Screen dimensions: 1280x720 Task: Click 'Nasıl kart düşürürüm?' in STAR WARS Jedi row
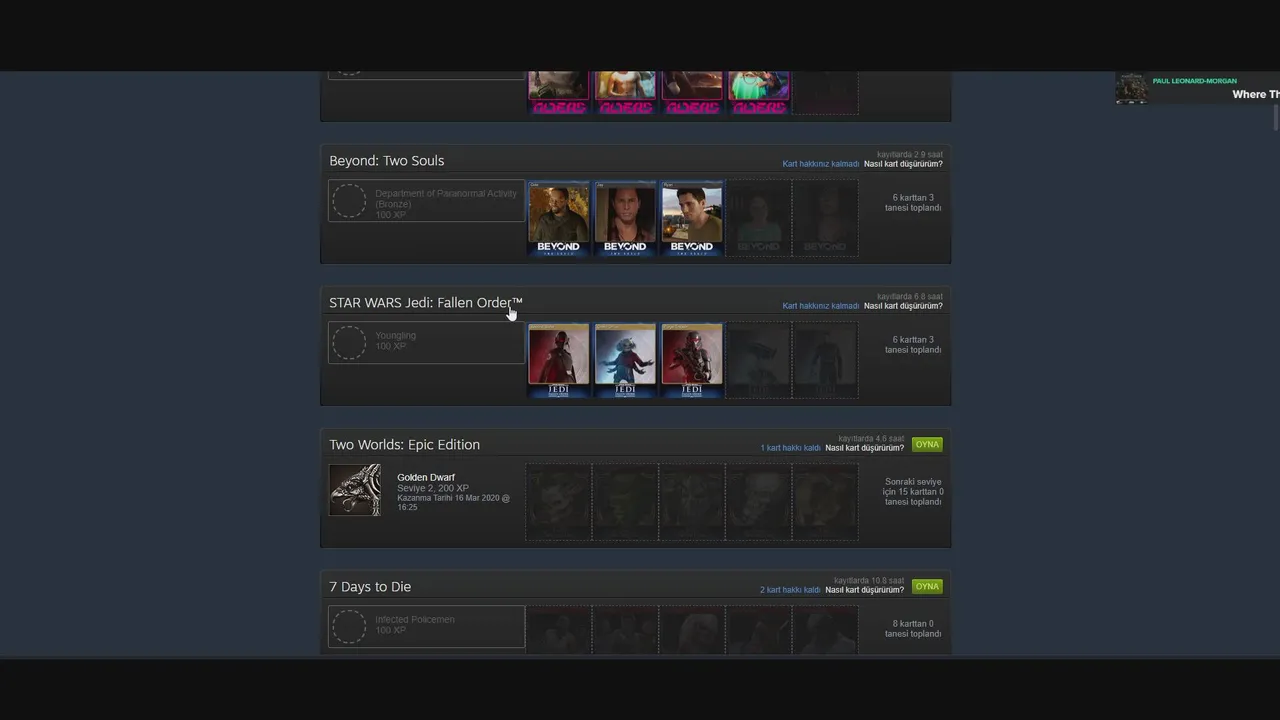pos(903,306)
